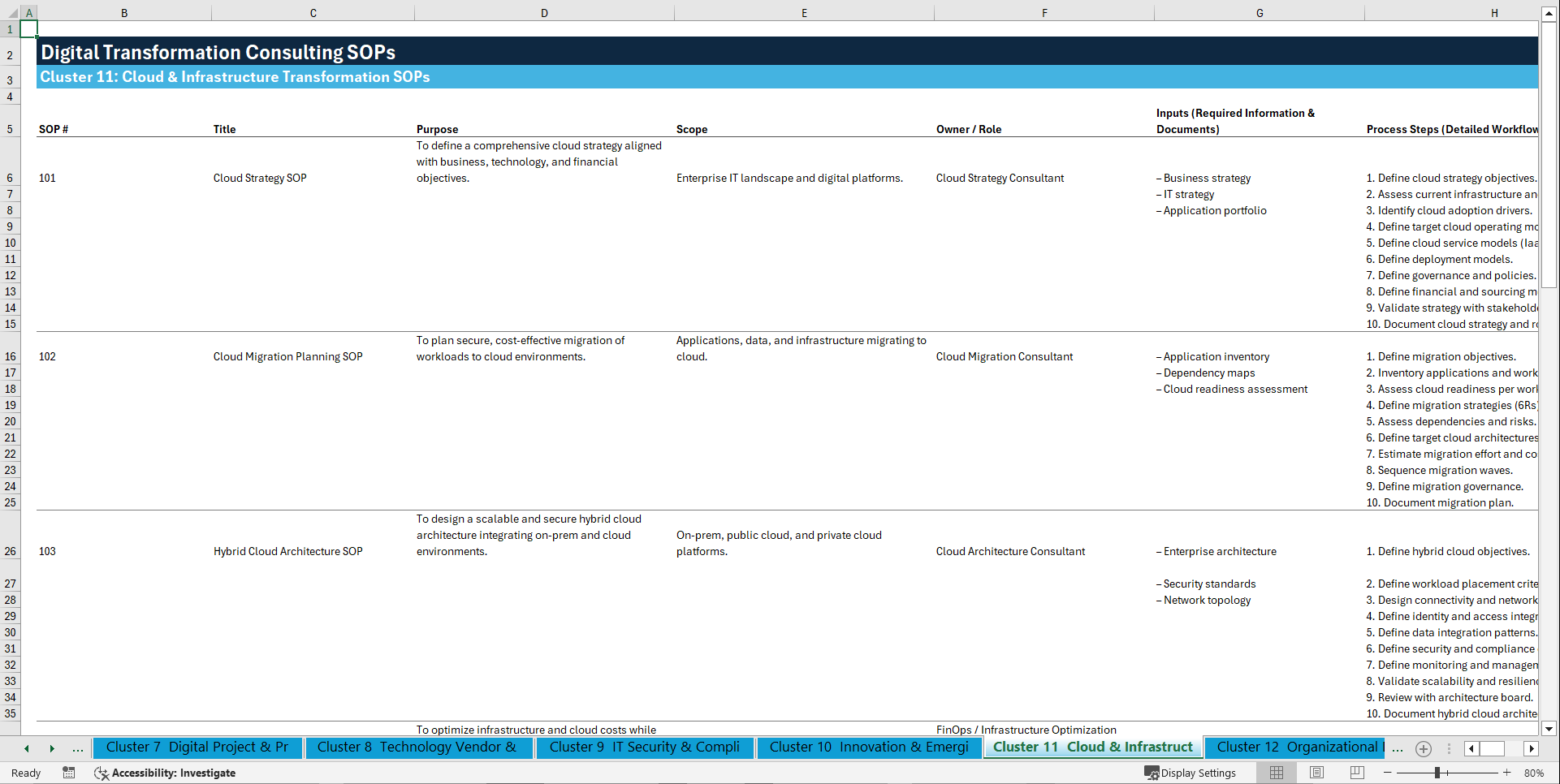1560x784 pixels.
Task: Select the Normal view icon
Action: point(1276,773)
